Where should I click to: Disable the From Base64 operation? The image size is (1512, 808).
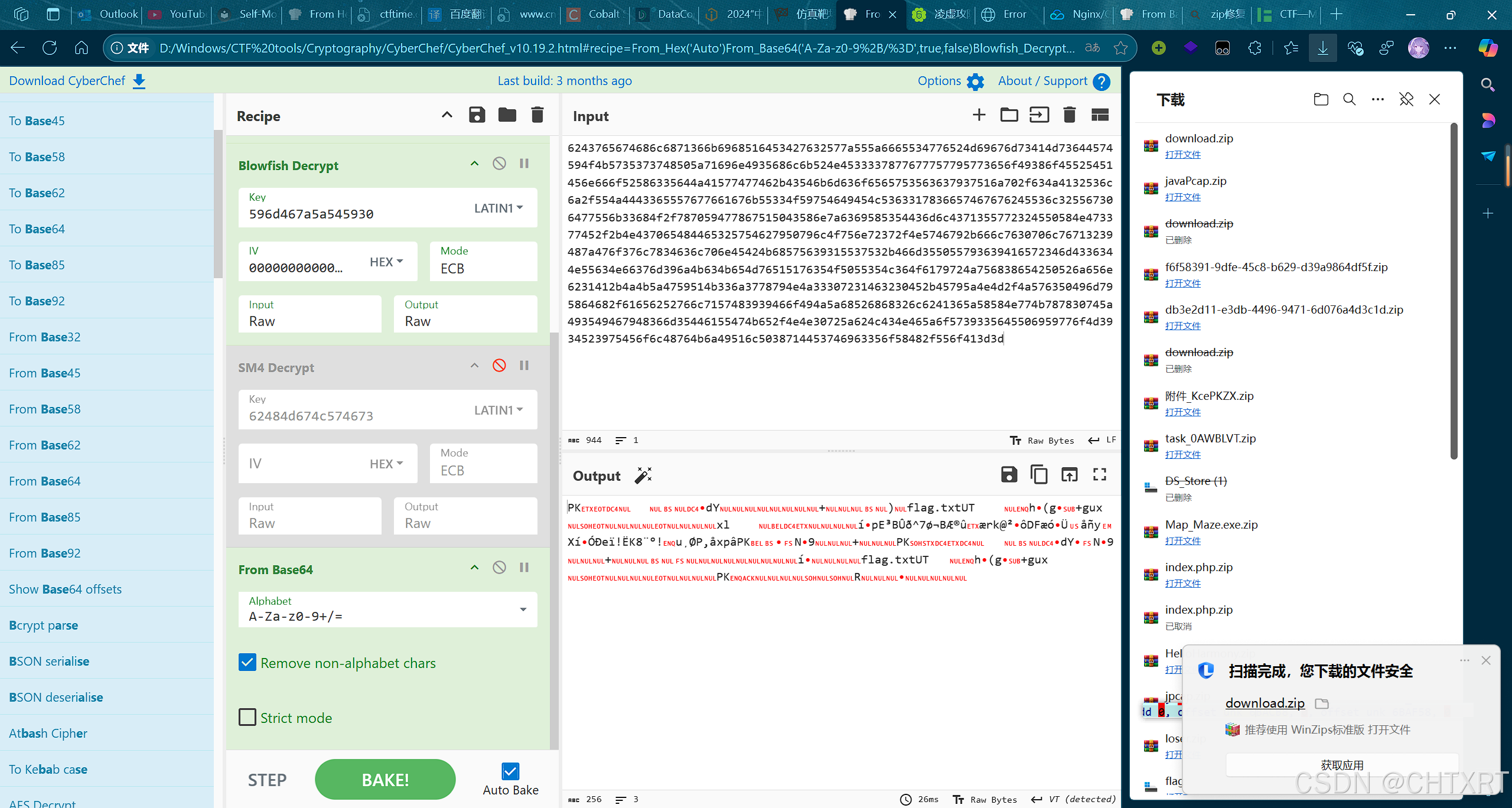[x=499, y=568]
